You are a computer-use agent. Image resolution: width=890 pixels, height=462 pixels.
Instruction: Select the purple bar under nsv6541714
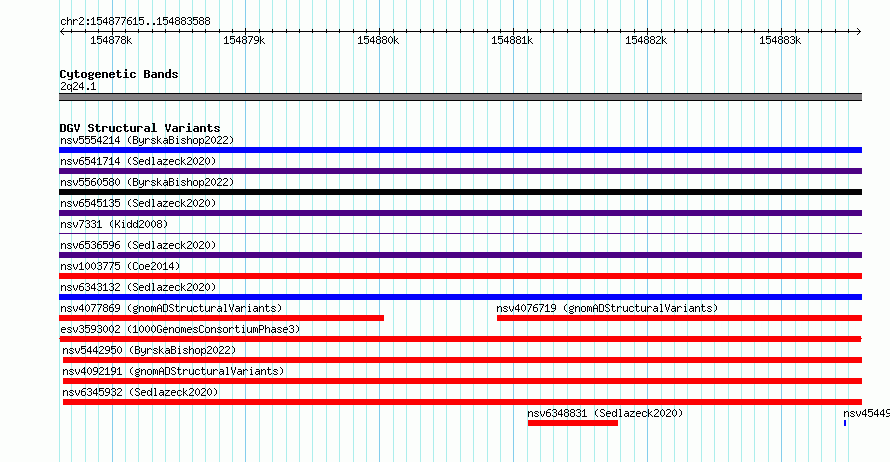tap(460, 171)
